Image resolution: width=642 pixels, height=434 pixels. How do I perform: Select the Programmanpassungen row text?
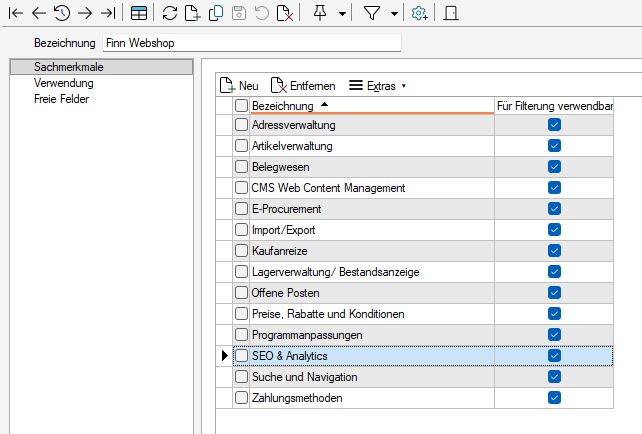click(x=307, y=335)
